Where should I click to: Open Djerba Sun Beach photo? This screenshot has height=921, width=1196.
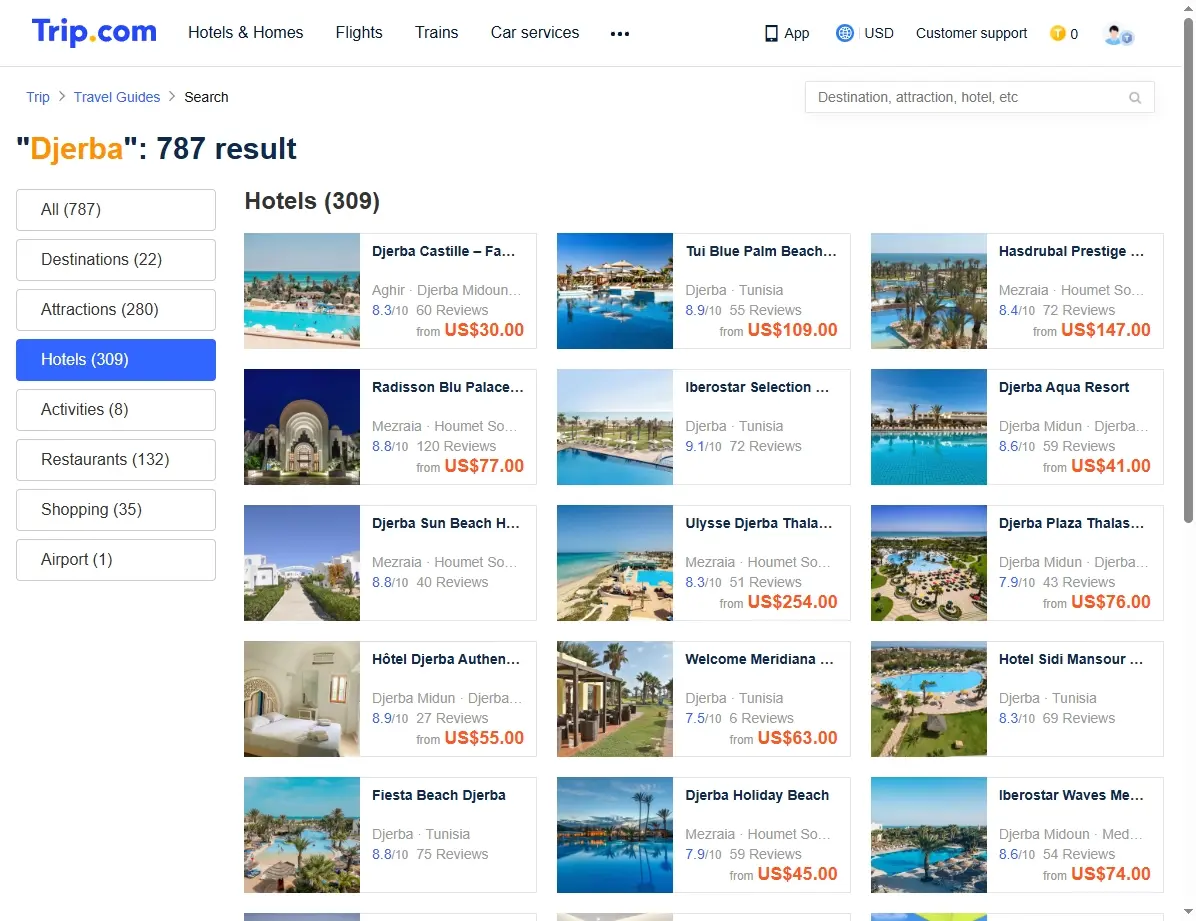[x=302, y=563]
